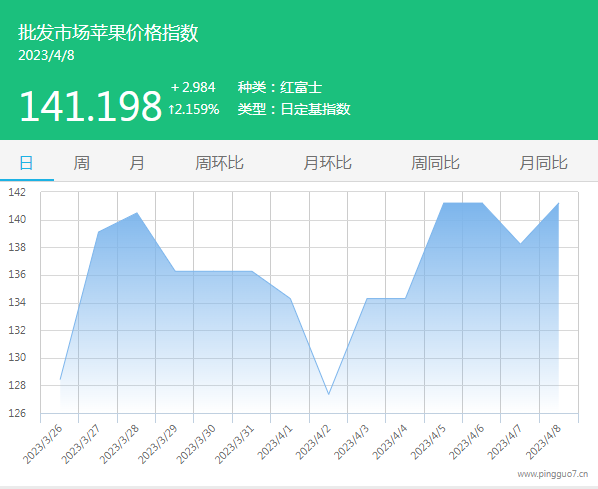This screenshot has width=598, height=489.
Task: Open the 月环比 month-over-month tab
Action: [x=327, y=163]
